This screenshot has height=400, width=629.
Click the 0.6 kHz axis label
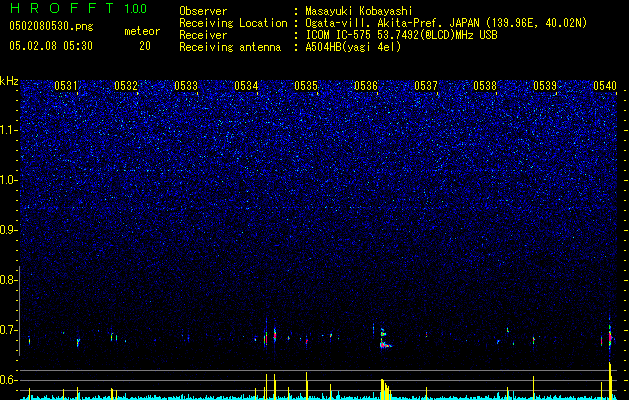(x=8, y=380)
